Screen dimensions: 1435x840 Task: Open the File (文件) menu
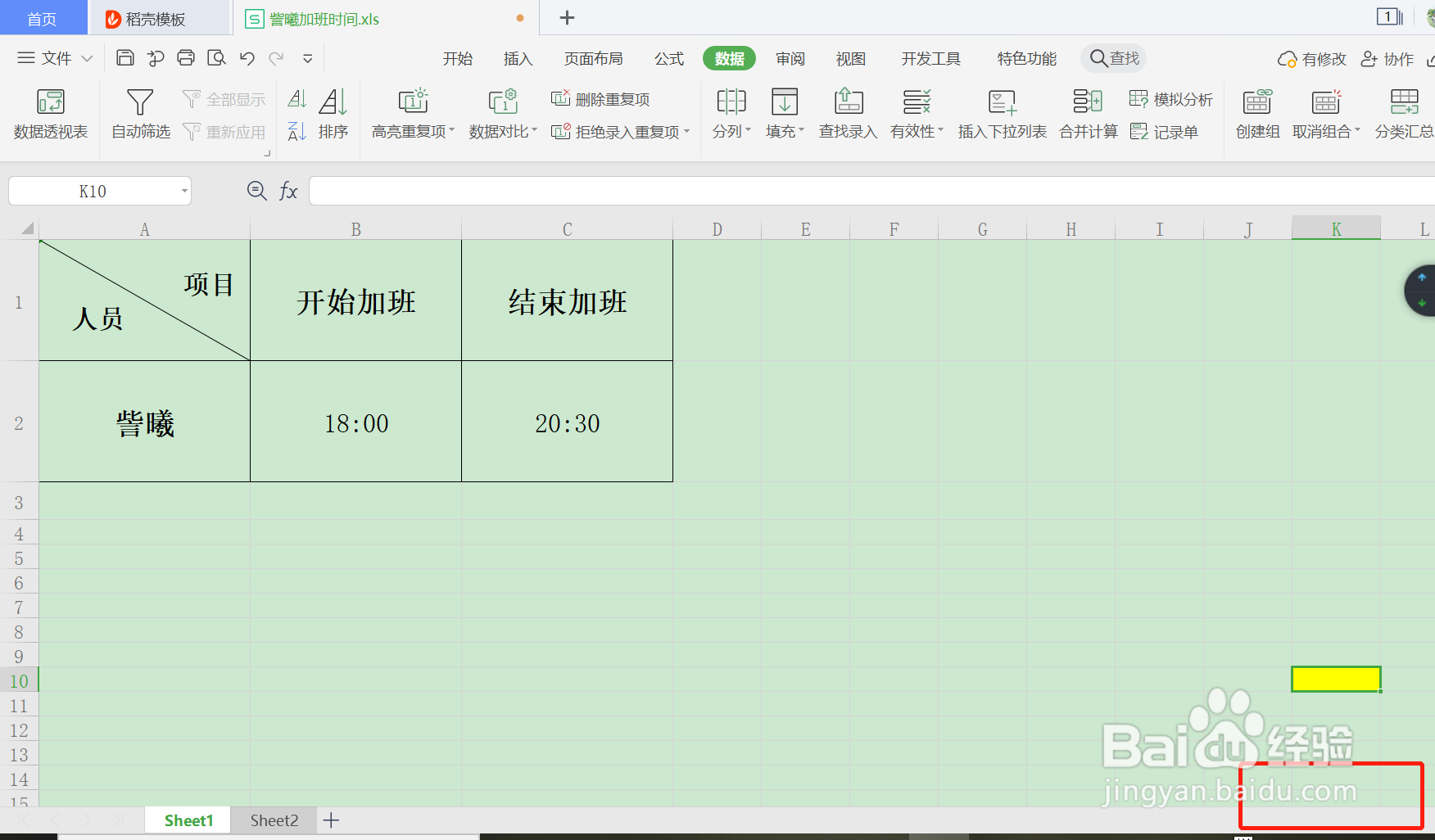[55, 58]
